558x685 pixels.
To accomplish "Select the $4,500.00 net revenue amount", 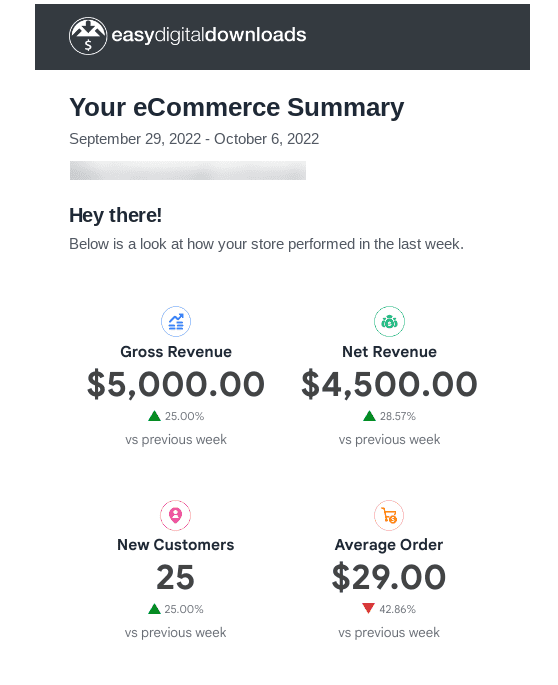I will 389,384.
